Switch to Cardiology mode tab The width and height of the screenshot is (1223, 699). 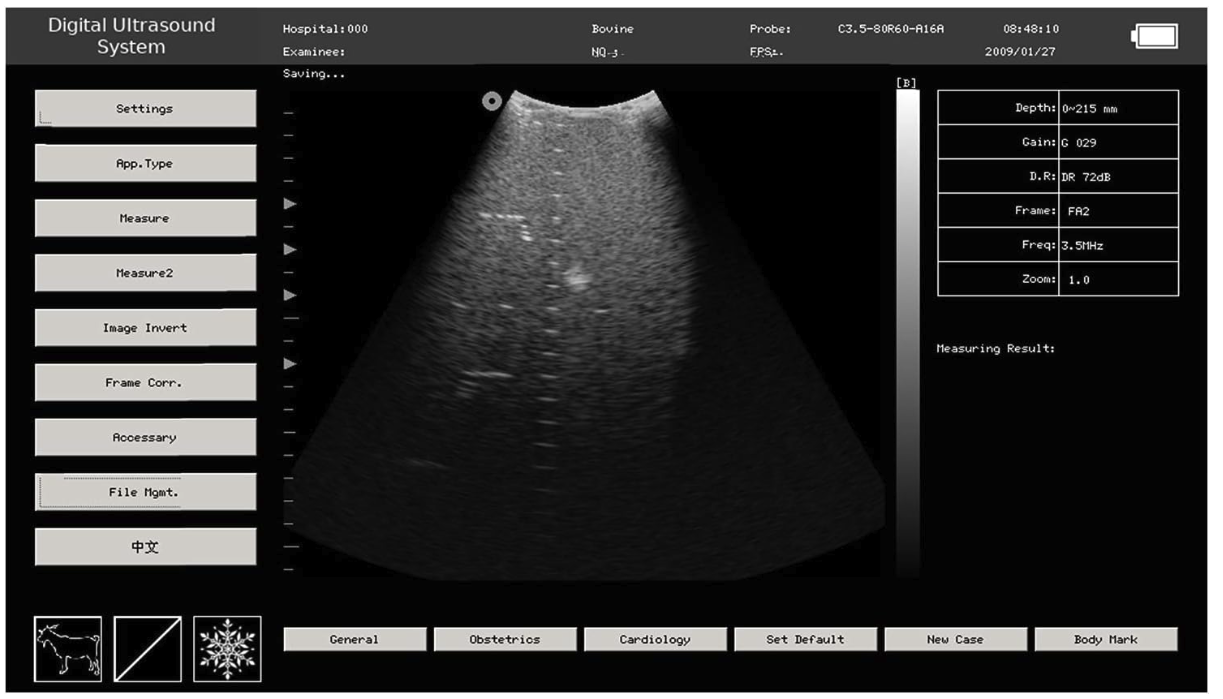tap(655, 640)
